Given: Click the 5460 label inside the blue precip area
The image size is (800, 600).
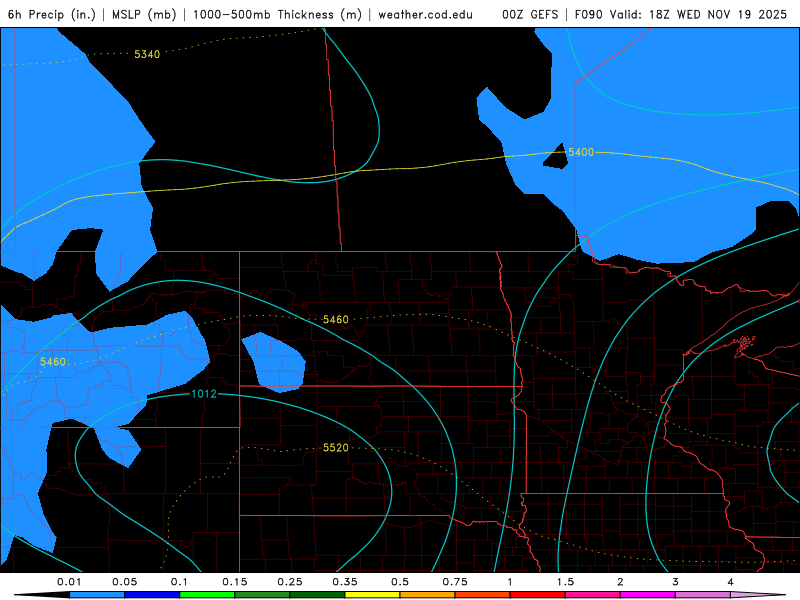Looking at the screenshot, I should pos(53,362).
